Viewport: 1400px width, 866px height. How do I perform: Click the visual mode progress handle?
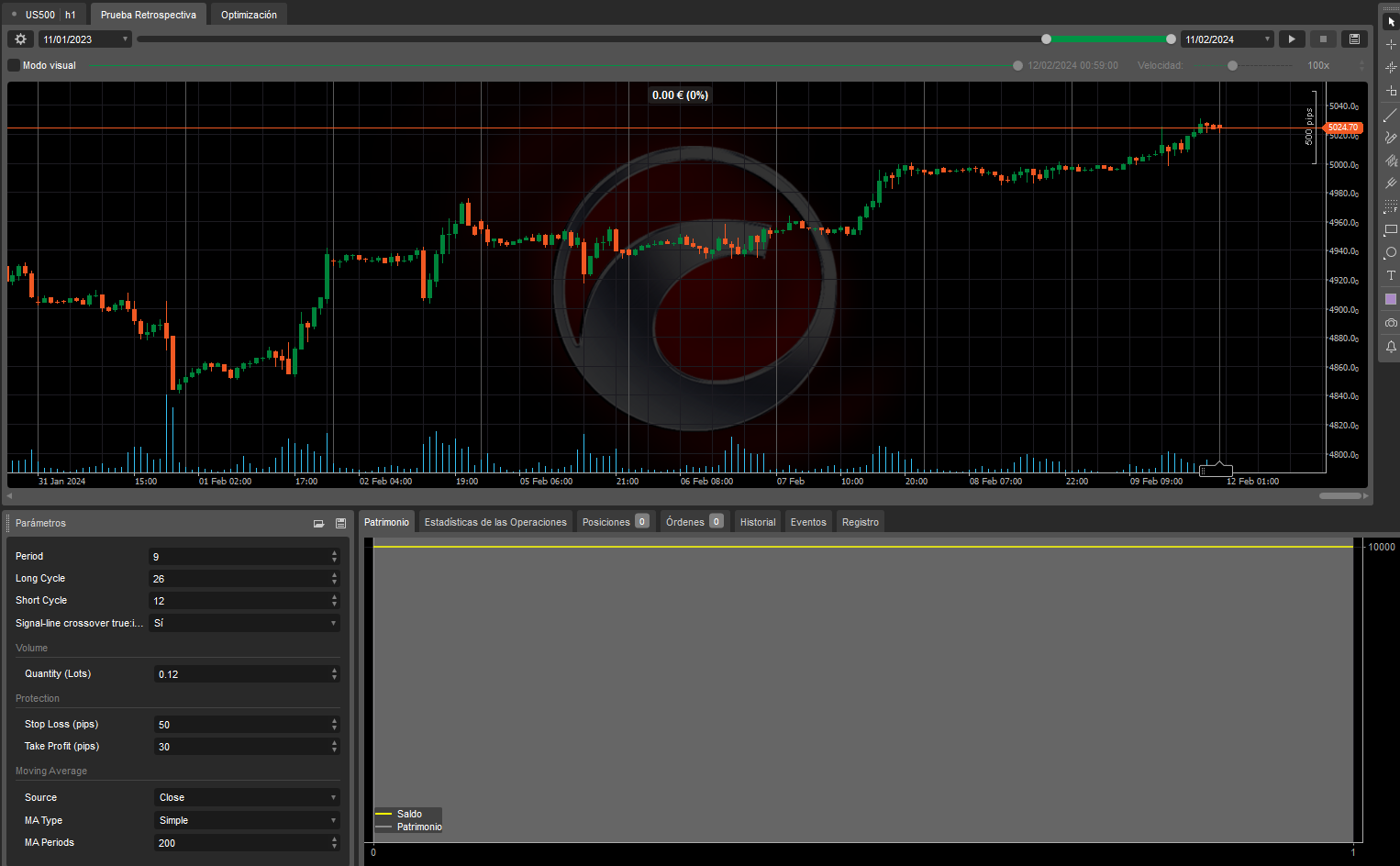[x=1017, y=65]
